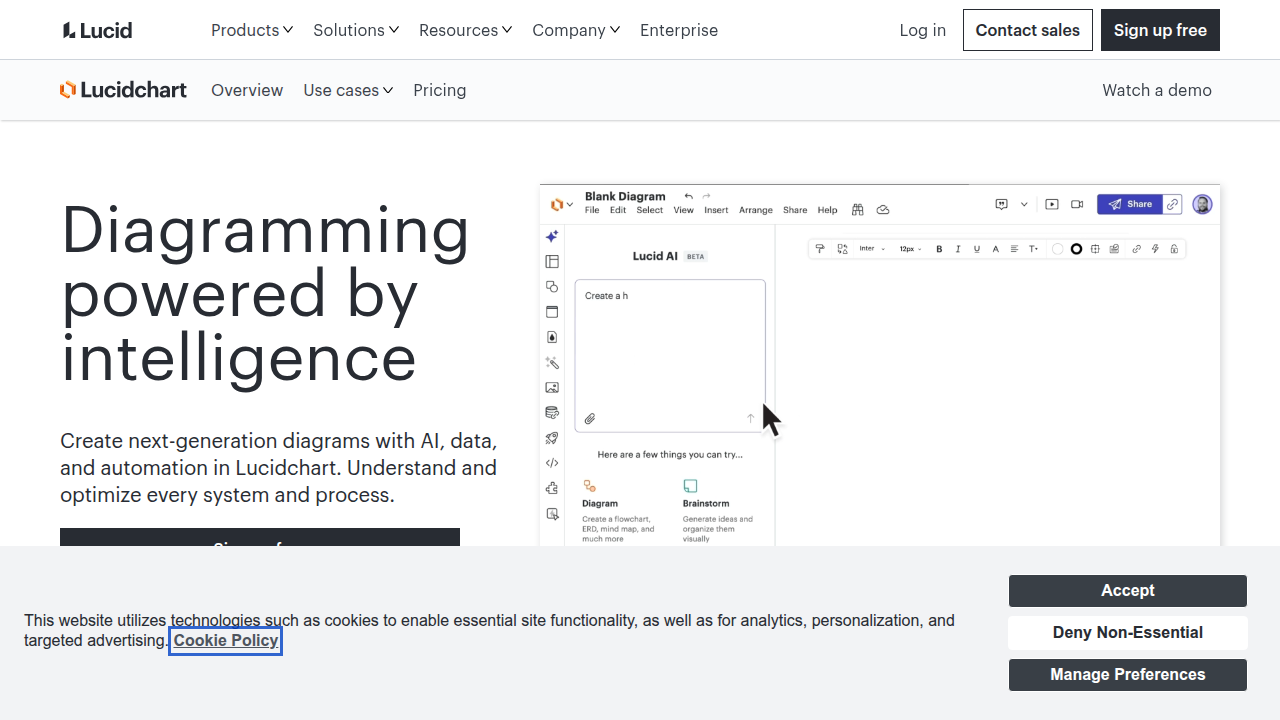Image resolution: width=1280 pixels, height=720 pixels.
Task: Expand the Resources menu
Action: pyautogui.click(x=466, y=30)
